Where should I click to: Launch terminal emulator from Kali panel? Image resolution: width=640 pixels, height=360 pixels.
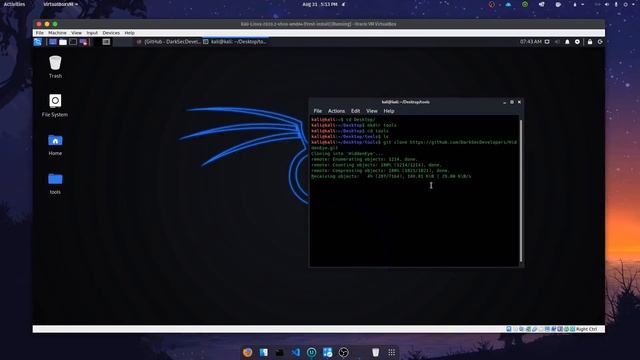click(x=73, y=42)
